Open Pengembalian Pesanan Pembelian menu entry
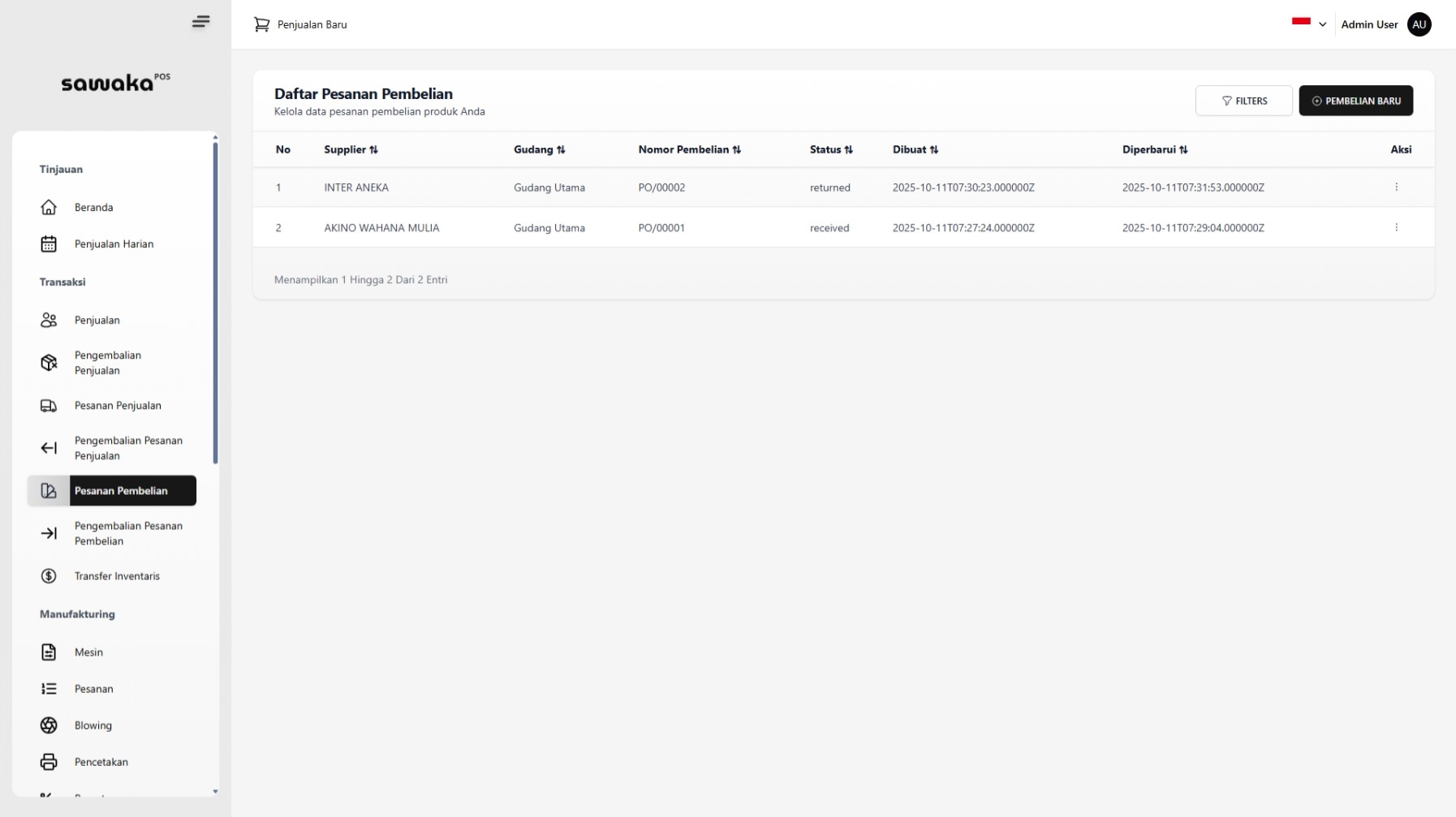1456x817 pixels. coord(128,533)
